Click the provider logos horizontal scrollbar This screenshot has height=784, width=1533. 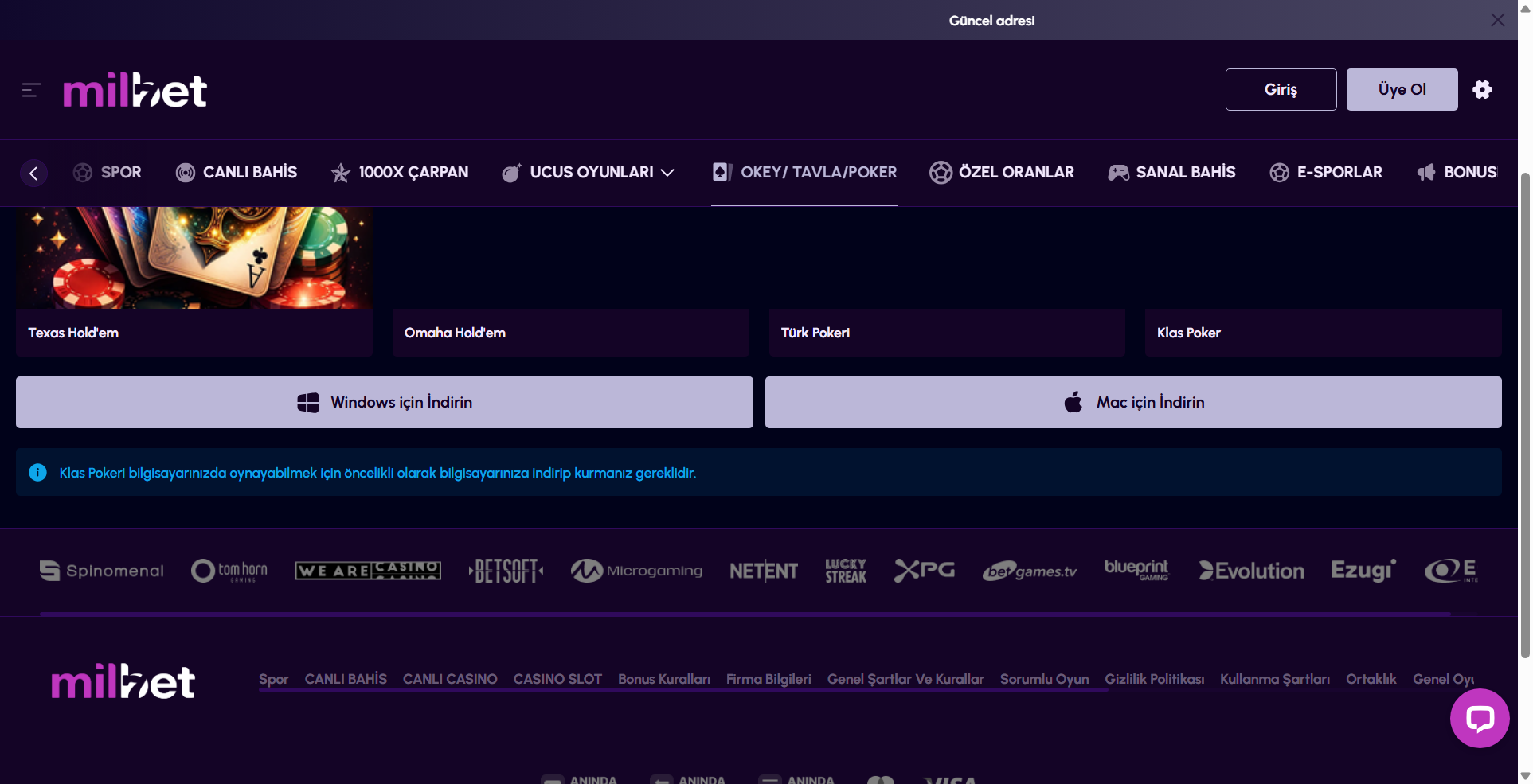[x=745, y=614]
